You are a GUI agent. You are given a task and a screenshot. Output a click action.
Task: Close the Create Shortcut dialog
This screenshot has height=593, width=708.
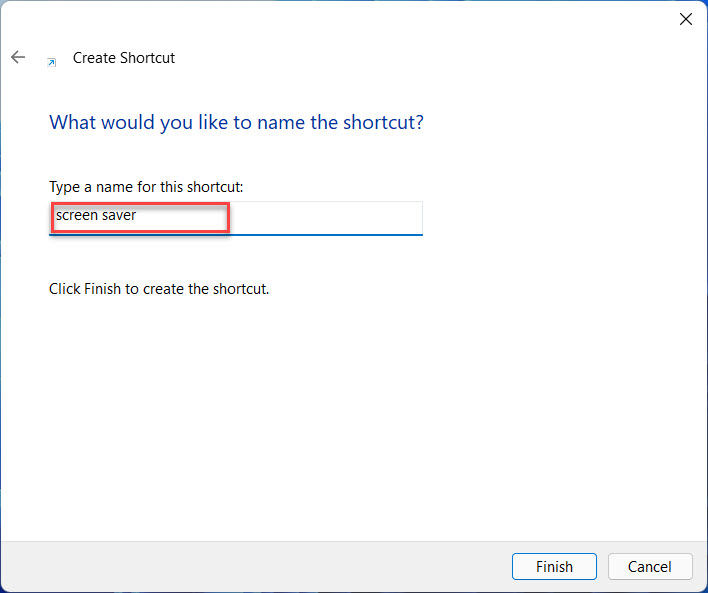(686, 19)
